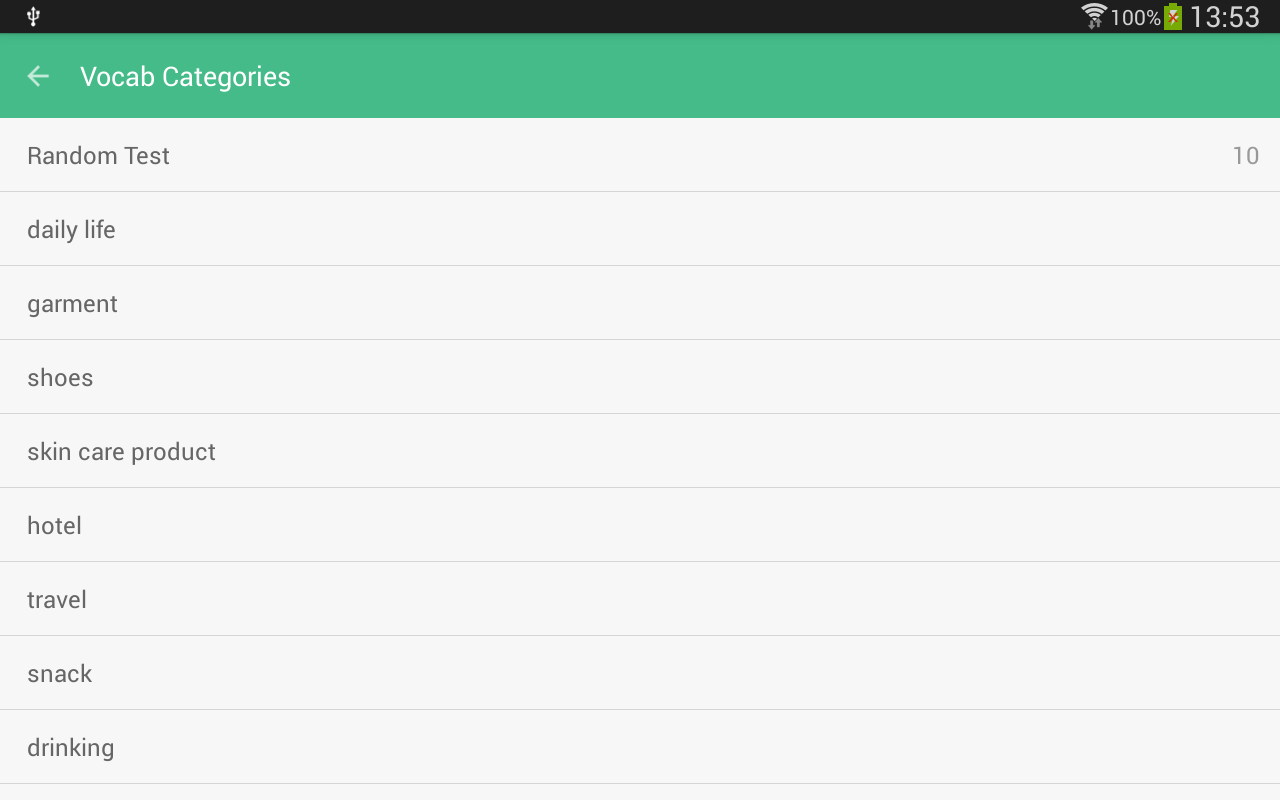1280x800 pixels.
Task: Open the Vocab Categories title
Action: [x=185, y=77]
